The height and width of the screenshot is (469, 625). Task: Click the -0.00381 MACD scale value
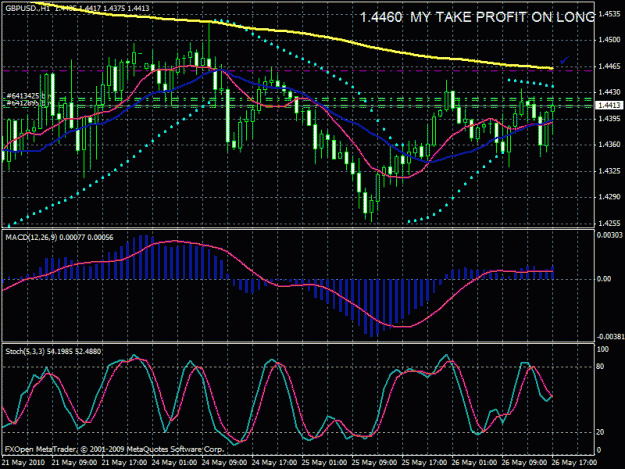[x=610, y=337]
